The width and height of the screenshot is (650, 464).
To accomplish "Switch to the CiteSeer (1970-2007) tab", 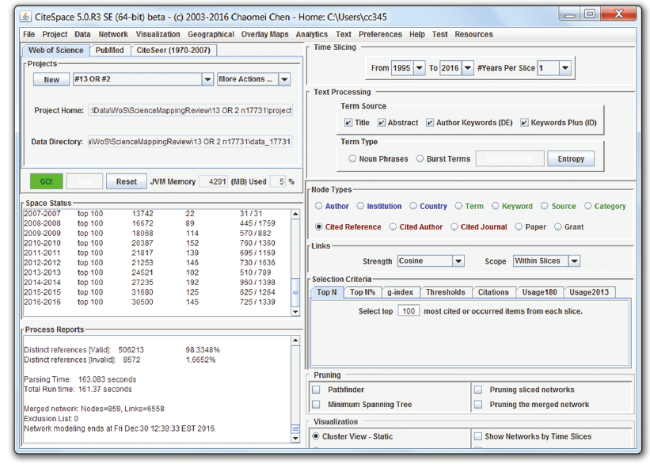I will click(x=173, y=50).
